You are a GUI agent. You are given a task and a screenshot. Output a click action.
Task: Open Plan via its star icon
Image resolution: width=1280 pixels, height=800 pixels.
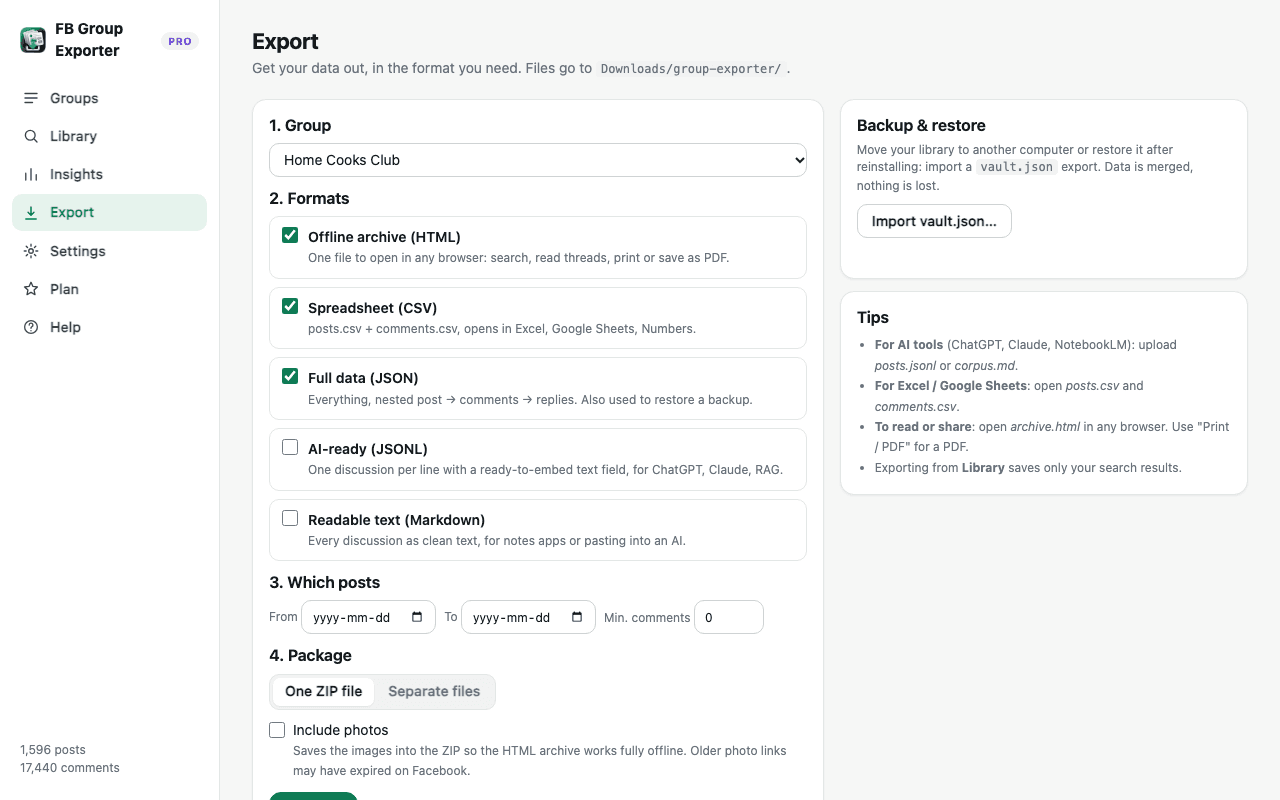coord(31,289)
